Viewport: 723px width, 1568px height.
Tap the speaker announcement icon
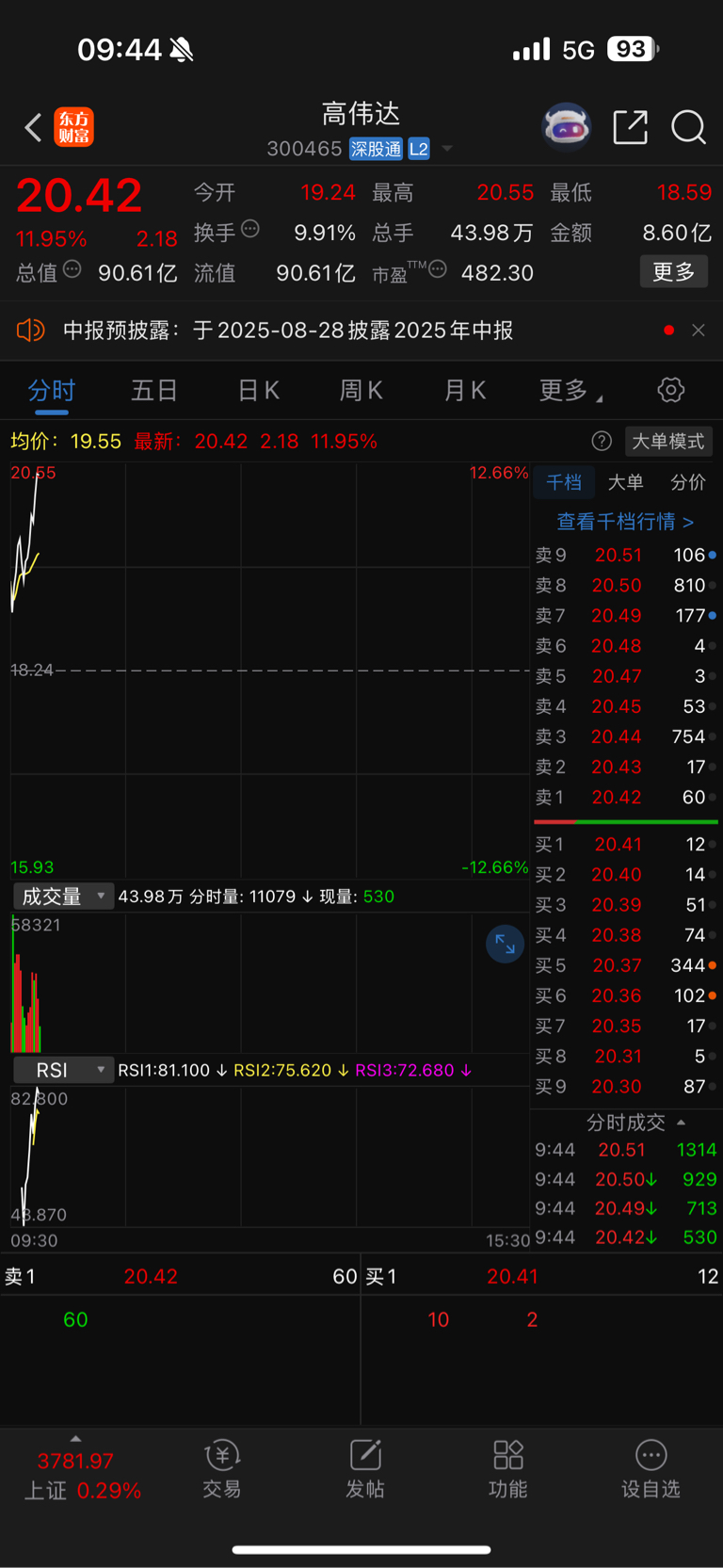[30, 330]
